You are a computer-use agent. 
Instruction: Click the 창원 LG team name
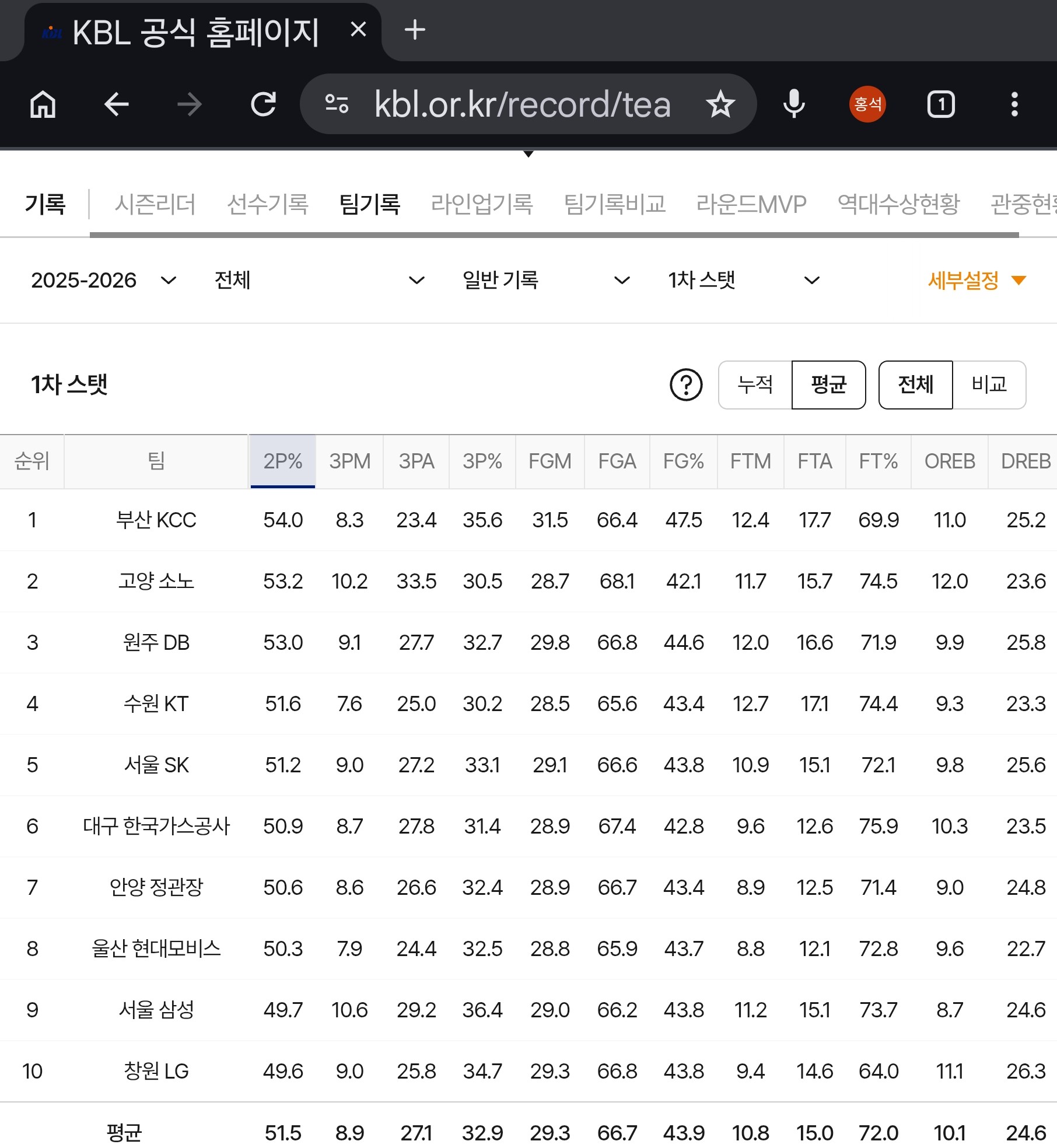pyautogui.click(x=156, y=1071)
